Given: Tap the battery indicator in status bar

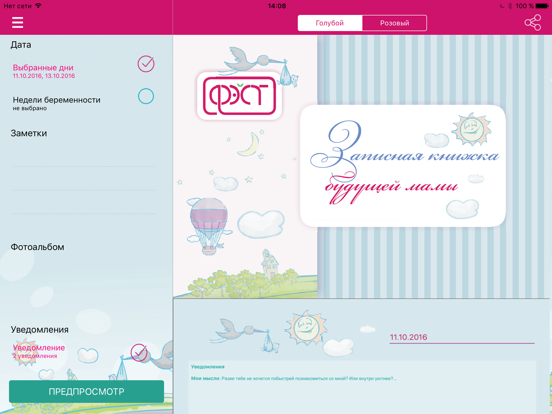Looking at the screenshot, I should point(542,6).
